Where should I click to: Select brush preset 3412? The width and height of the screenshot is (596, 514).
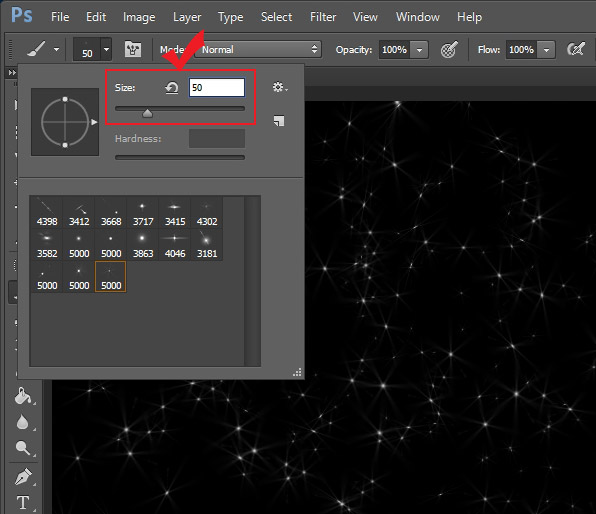pos(79,213)
